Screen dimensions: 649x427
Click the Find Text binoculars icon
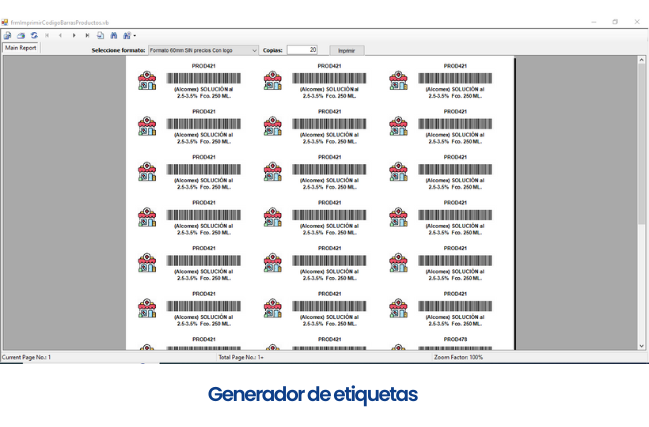click(114, 36)
